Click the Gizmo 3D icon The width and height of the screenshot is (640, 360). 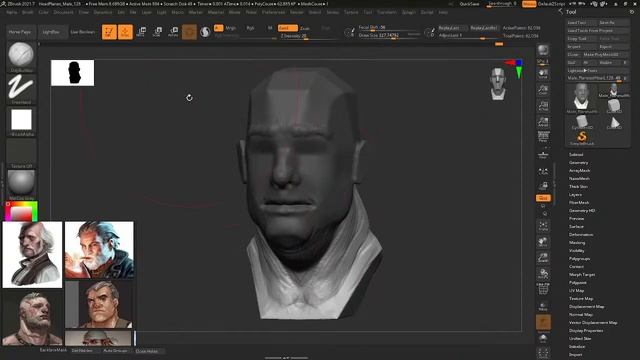[189, 32]
